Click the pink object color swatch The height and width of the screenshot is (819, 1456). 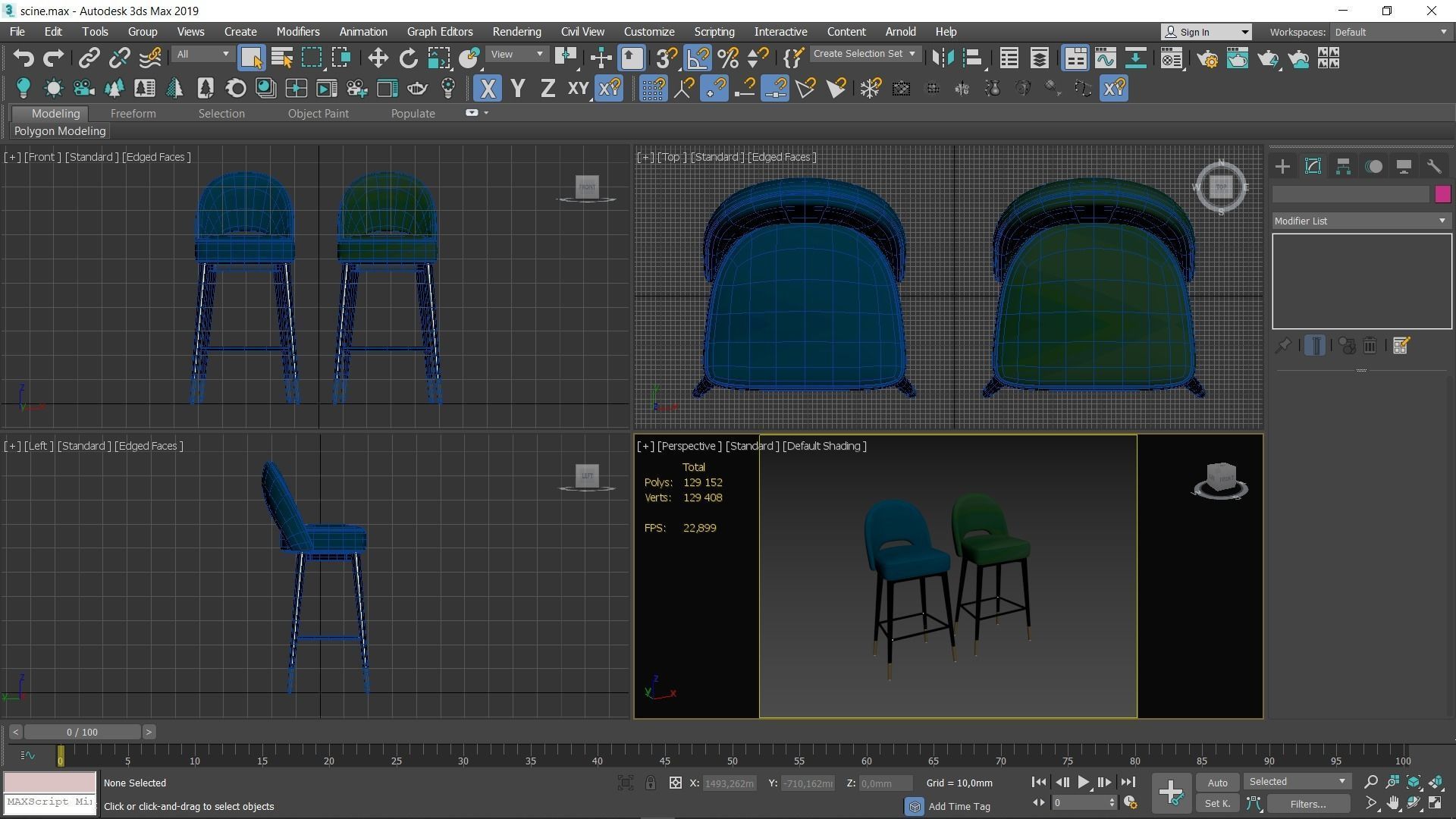(x=1442, y=195)
